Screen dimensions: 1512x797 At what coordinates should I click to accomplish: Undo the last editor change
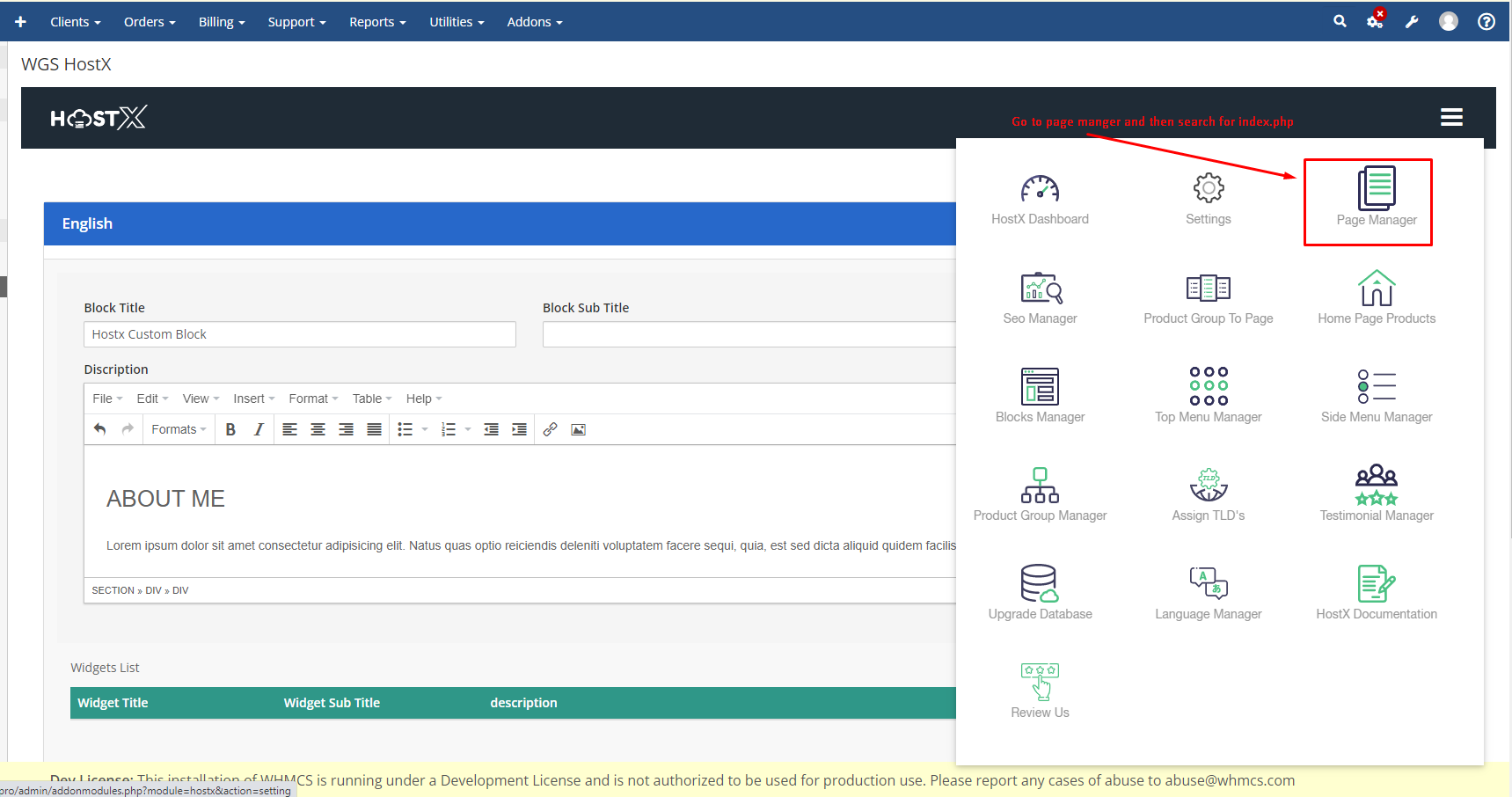[99, 429]
